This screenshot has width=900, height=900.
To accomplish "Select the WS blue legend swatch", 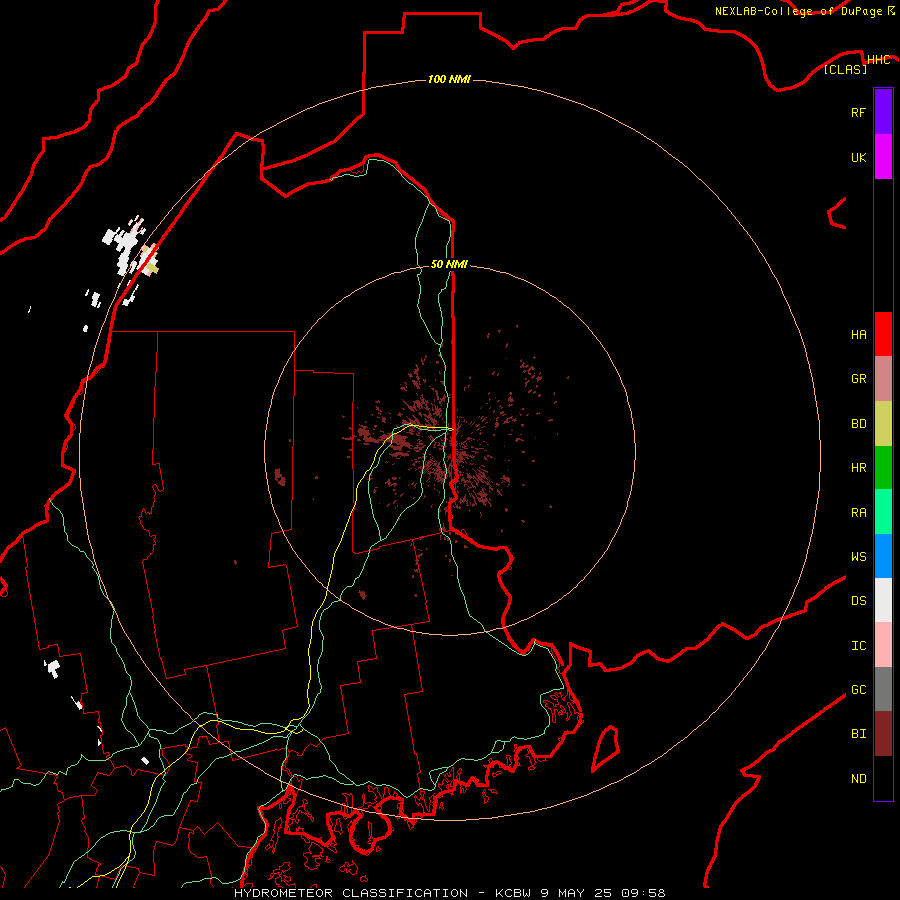I will tap(883, 556).
